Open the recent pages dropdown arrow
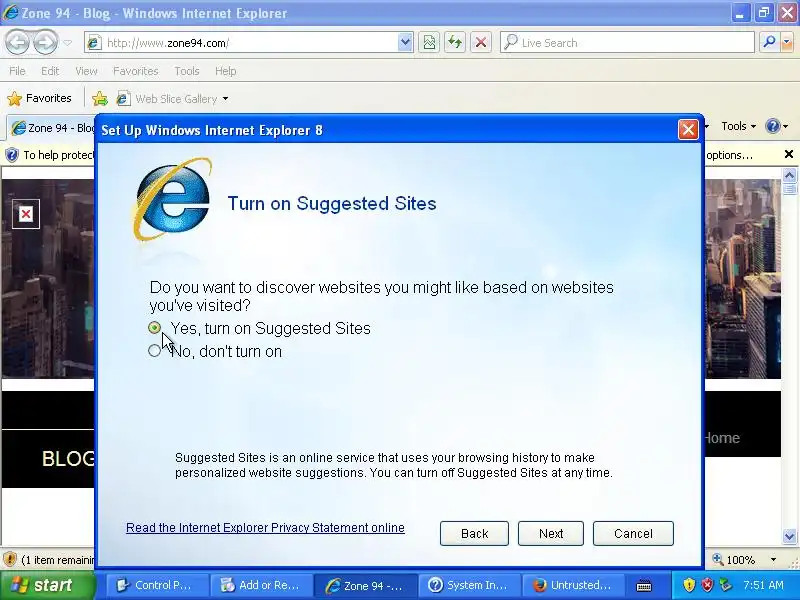Viewport: 800px width, 600px height. click(x=67, y=43)
